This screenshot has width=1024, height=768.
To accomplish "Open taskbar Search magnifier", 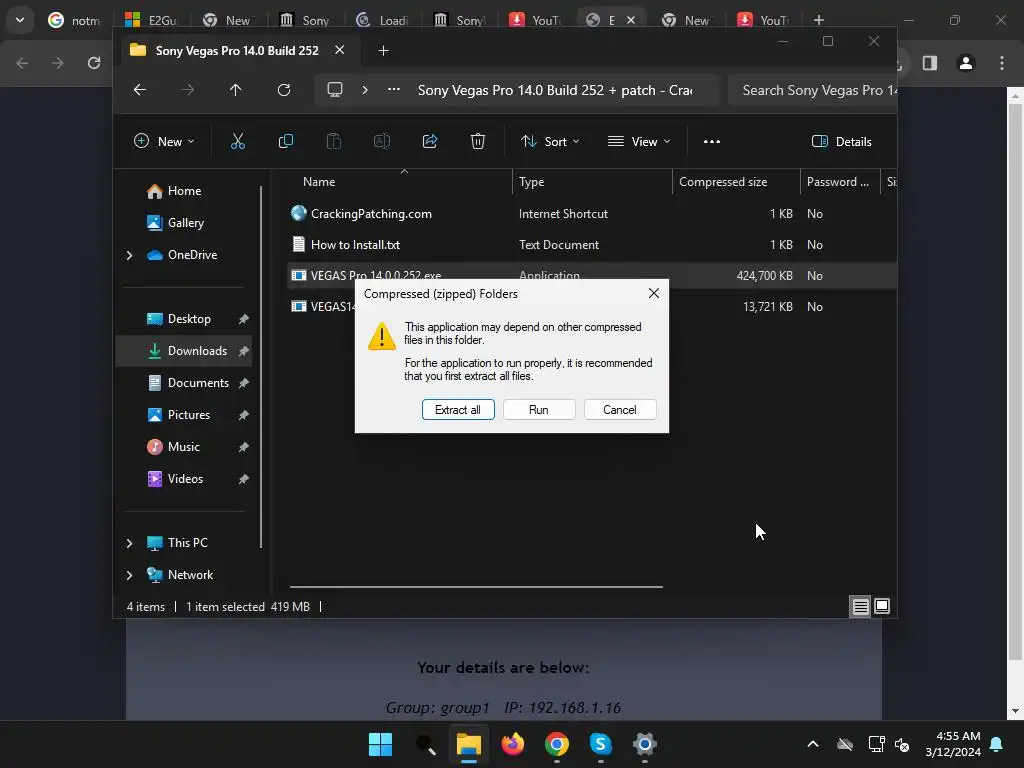I will pos(425,744).
